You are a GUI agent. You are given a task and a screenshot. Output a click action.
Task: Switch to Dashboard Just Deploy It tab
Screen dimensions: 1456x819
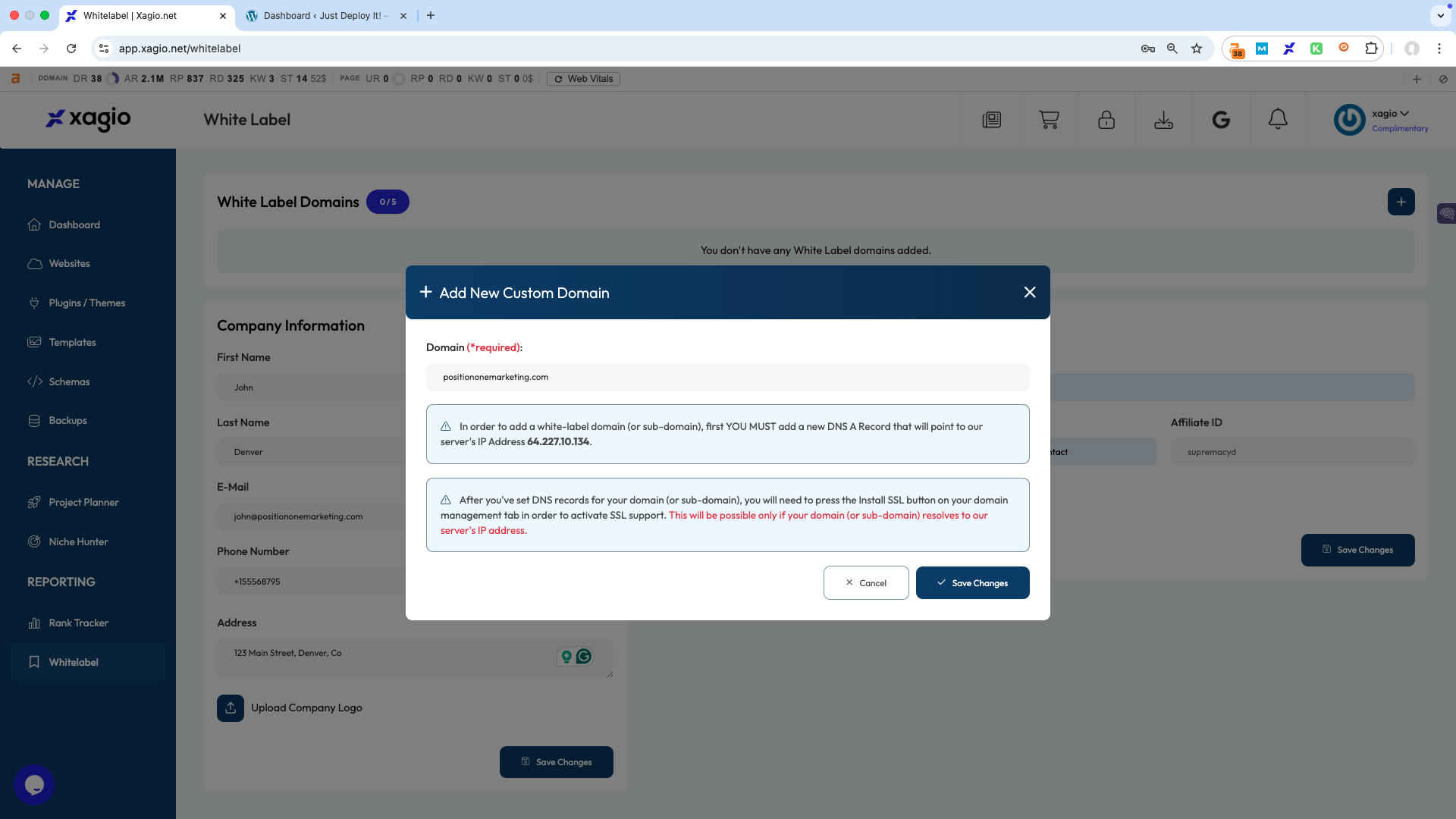tap(326, 15)
